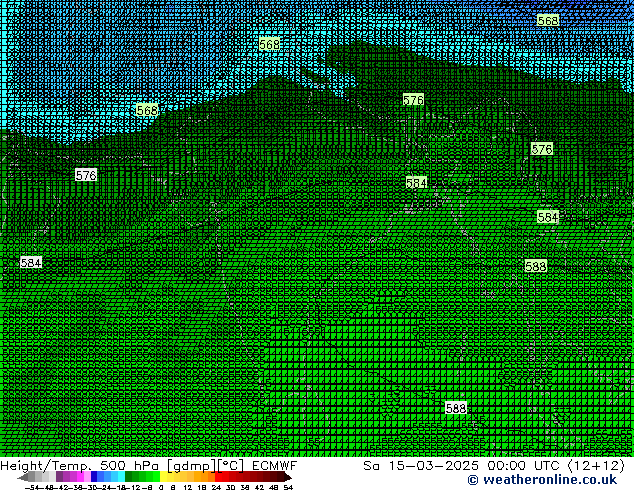Click the magenta swatch in the legend
Viewport: 634px width, 490px height.
click(80, 476)
